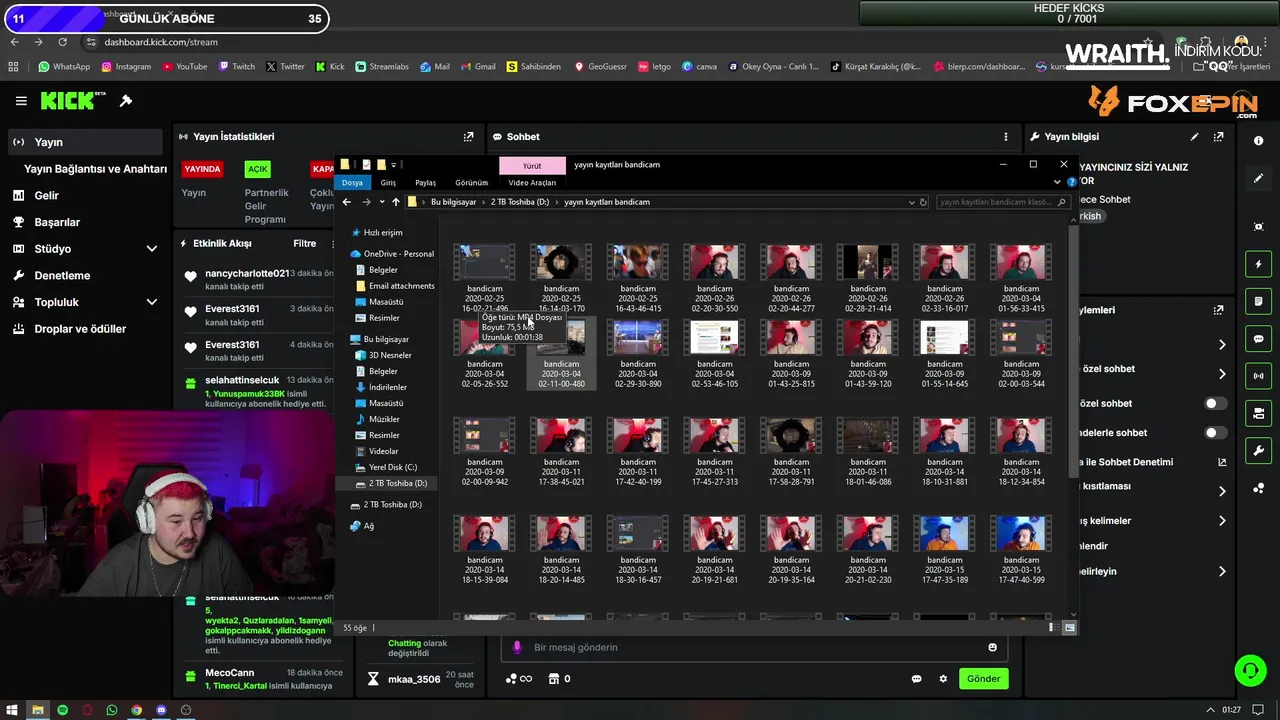Open green headset support button
This screenshot has height=720, width=1280.
pos(1250,670)
